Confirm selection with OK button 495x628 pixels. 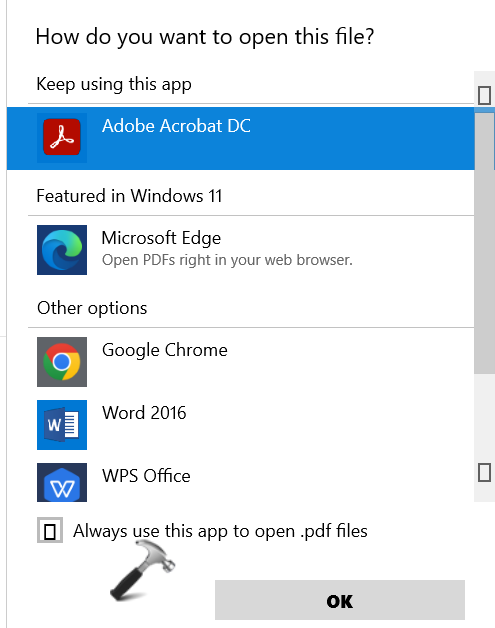click(340, 600)
